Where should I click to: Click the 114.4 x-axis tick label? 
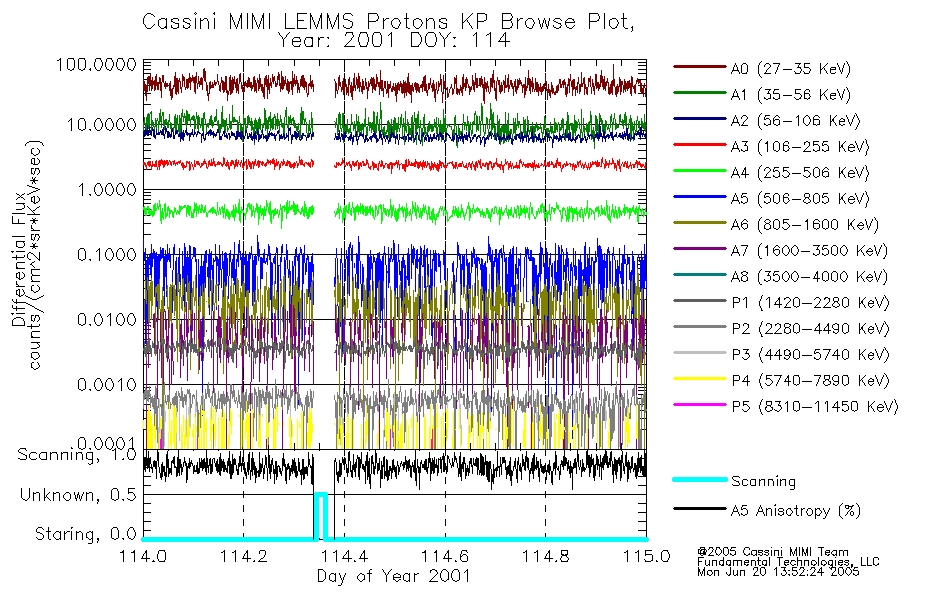click(x=345, y=556)
